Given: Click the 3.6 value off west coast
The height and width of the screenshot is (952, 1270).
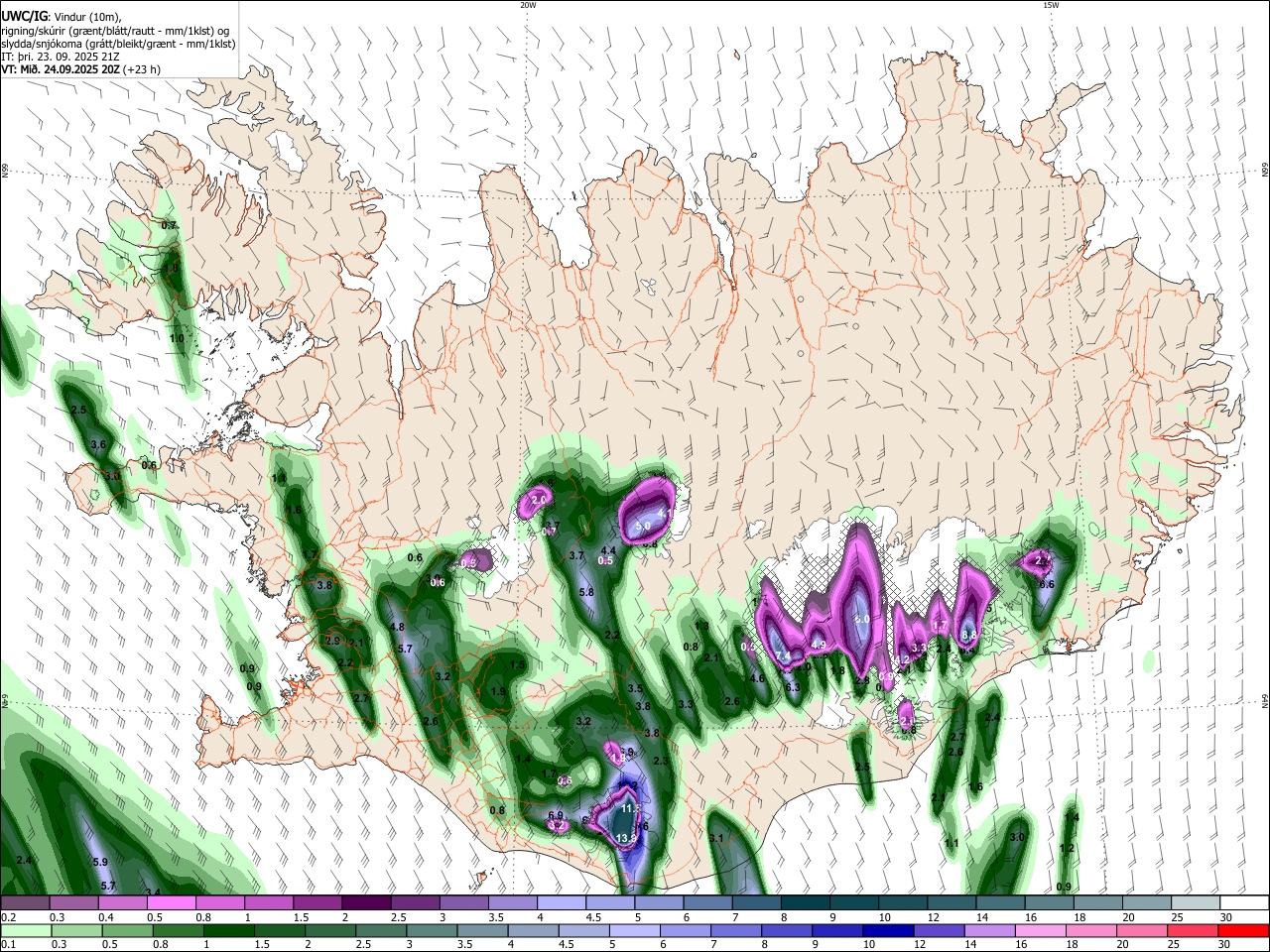Looking at the screenshot, I should click(98, 445).
